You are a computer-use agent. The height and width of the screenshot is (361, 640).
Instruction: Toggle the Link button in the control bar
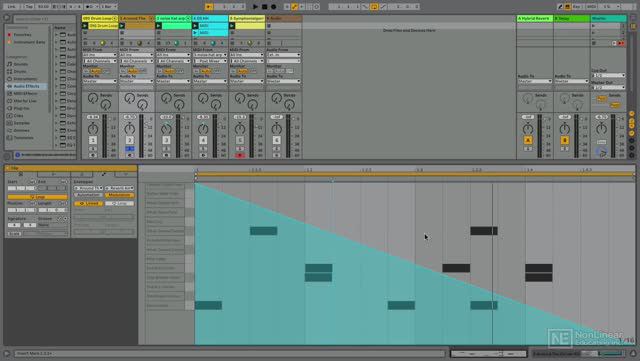[x=11, y=7]
